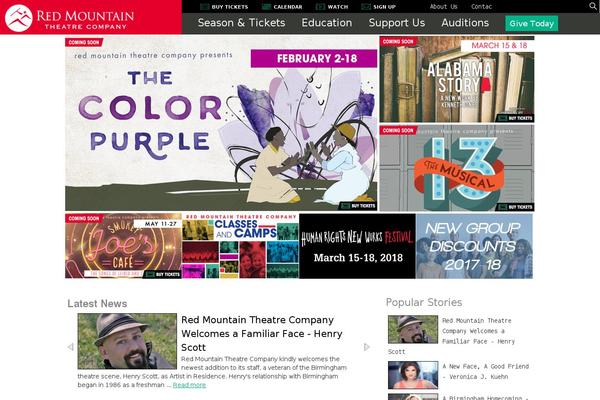Click Buy Tickets on The Color Purple banner
The width and height of the screenshot is (600, 400).
point(359,206)
